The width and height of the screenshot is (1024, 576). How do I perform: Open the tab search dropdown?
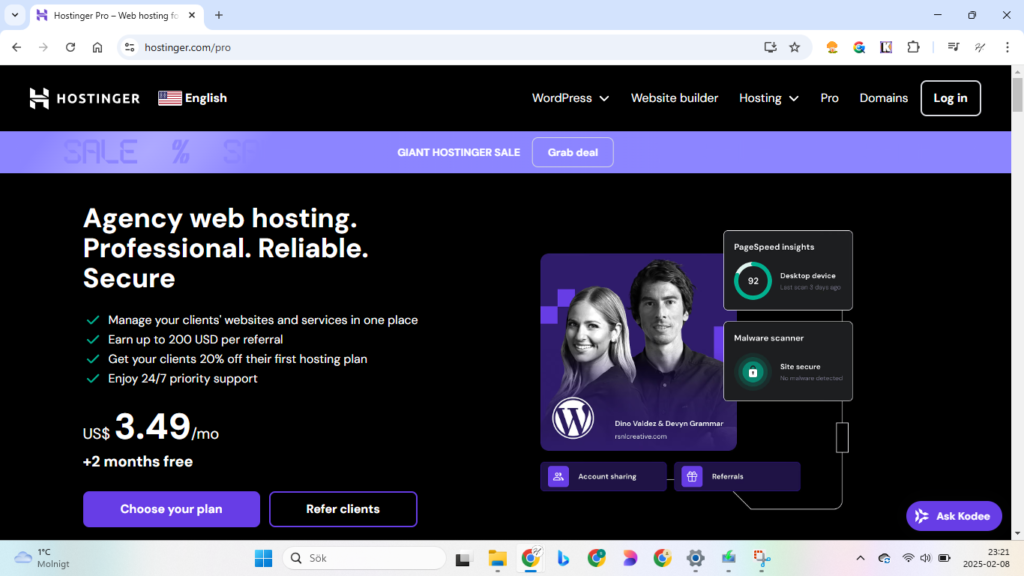[x=14, y=15]
